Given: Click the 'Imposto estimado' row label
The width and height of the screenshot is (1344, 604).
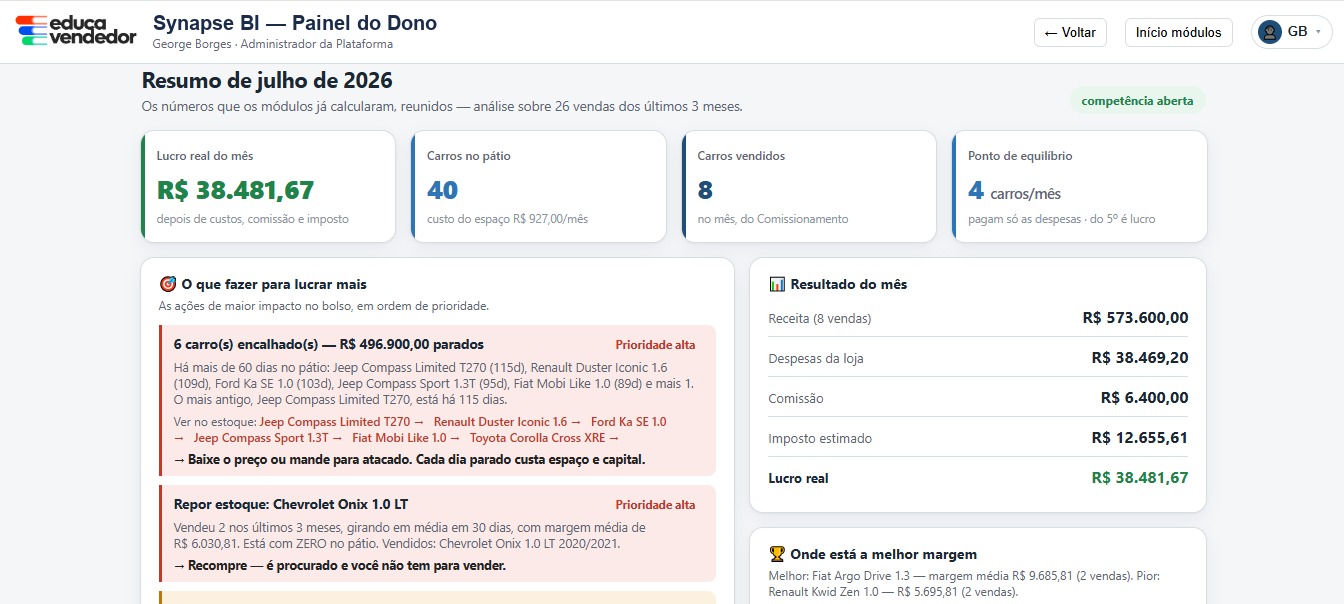Looking at the screenshot, I should 820,439.
